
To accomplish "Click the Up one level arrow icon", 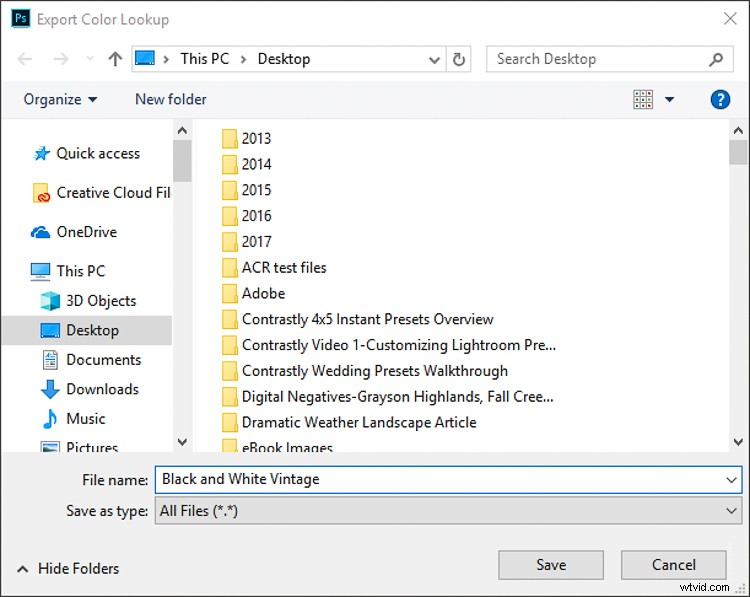I will (115, 59).
